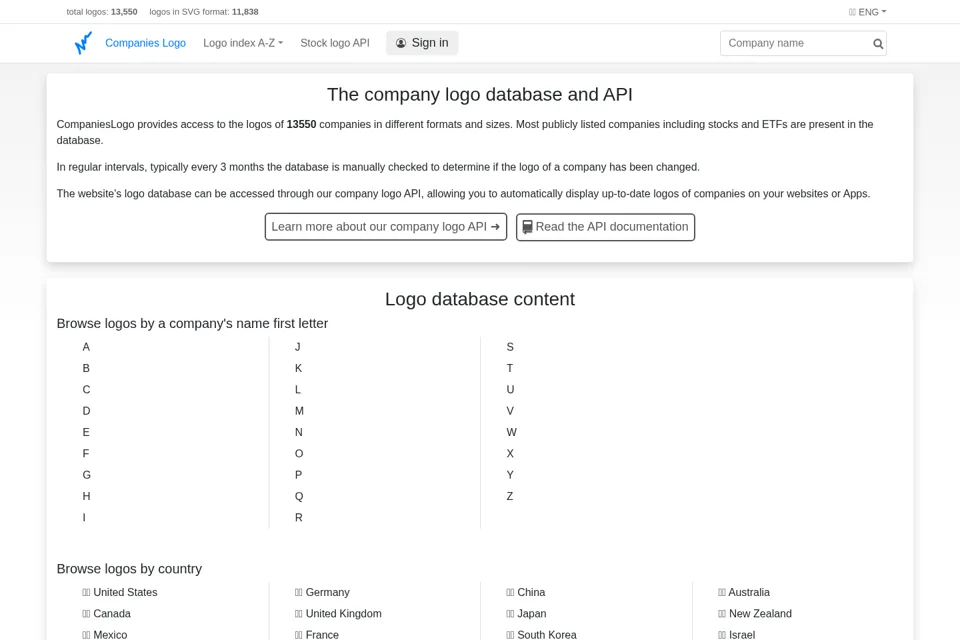Screen dimensions: 960x640
Task: Click the user icon in Sign in button
Action: pyautogui.click(x=401, y=43)
